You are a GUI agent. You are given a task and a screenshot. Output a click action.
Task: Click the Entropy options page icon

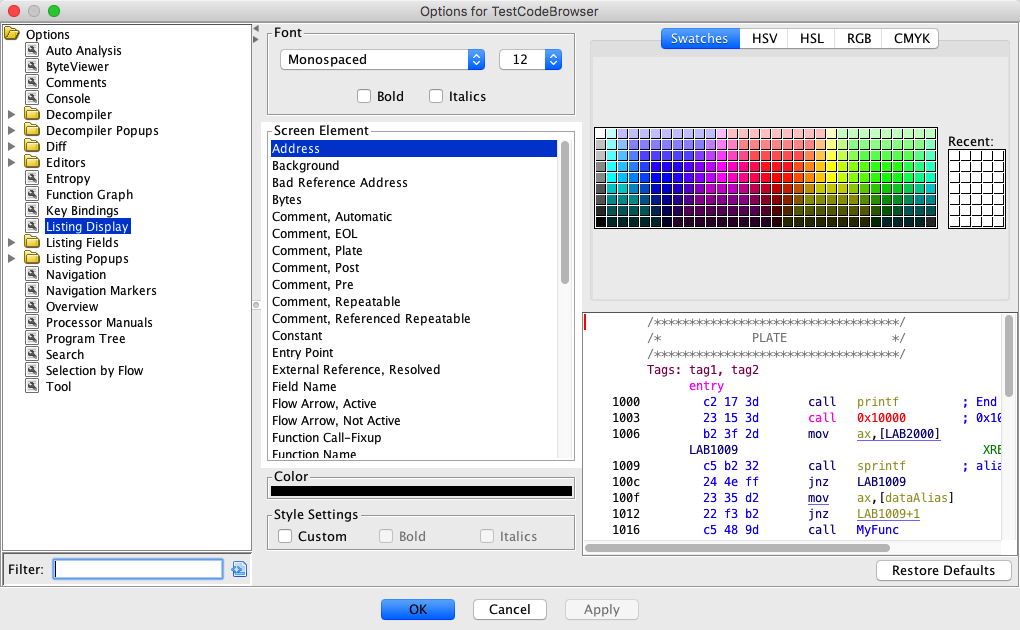[x=33, y=179]
